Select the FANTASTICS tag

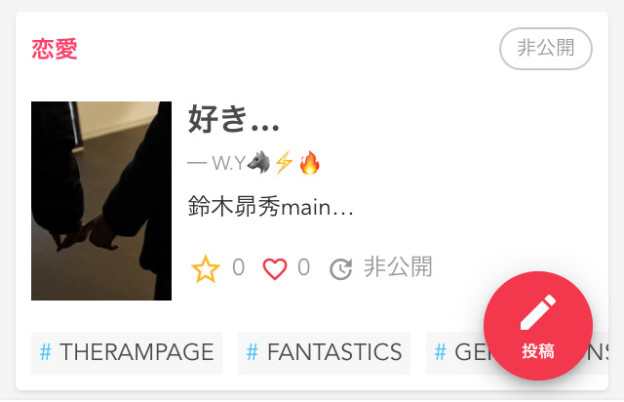[x=324, y=353]
